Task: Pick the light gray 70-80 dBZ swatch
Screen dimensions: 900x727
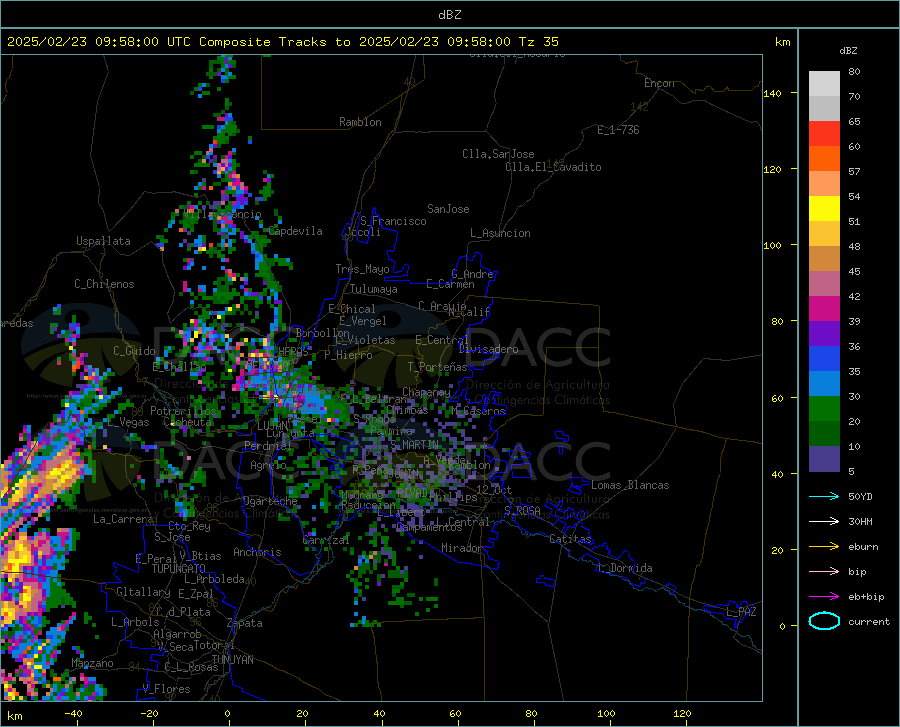Action: pyautogui.click(x=824, y=84)
